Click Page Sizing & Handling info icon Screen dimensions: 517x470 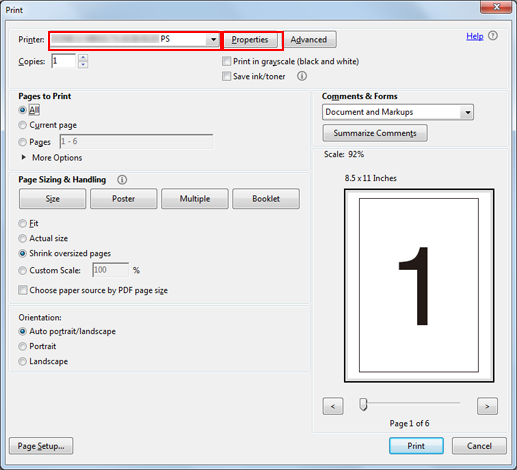pos(122,180)
